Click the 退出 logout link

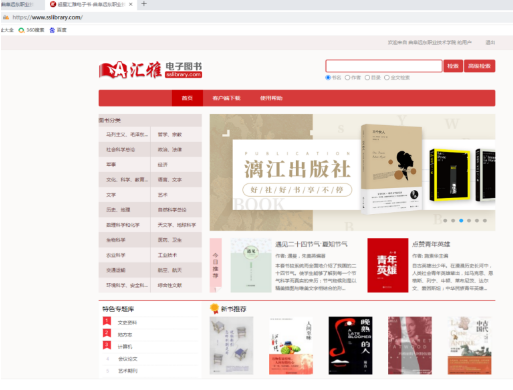click(x=490, y=42)
